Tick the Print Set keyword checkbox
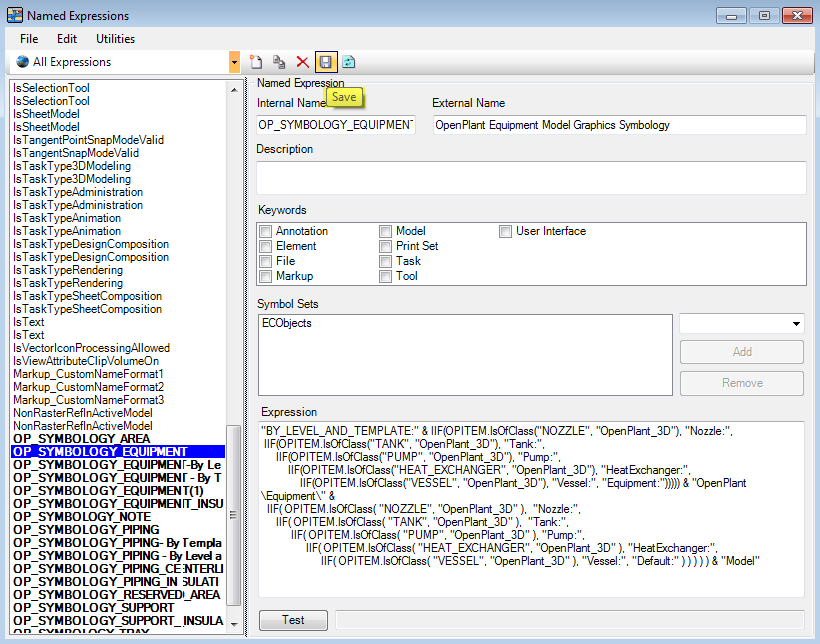 point(385,246)
